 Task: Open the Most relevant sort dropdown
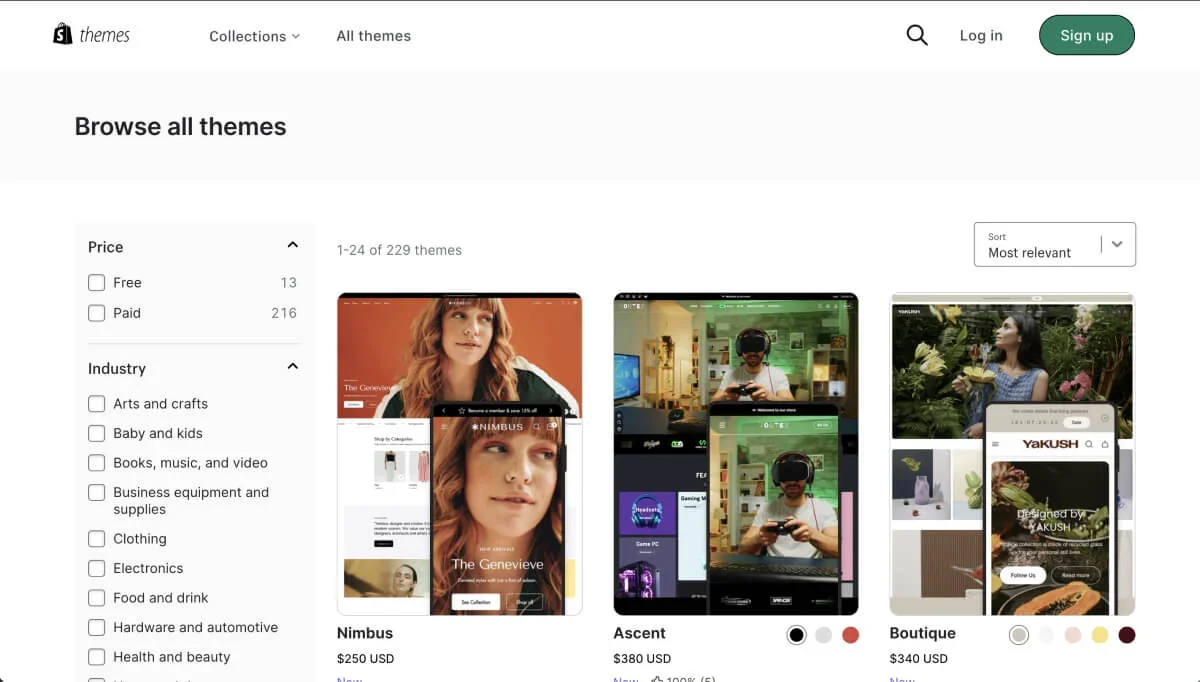pyautogui.click(x=1054, y=244)
